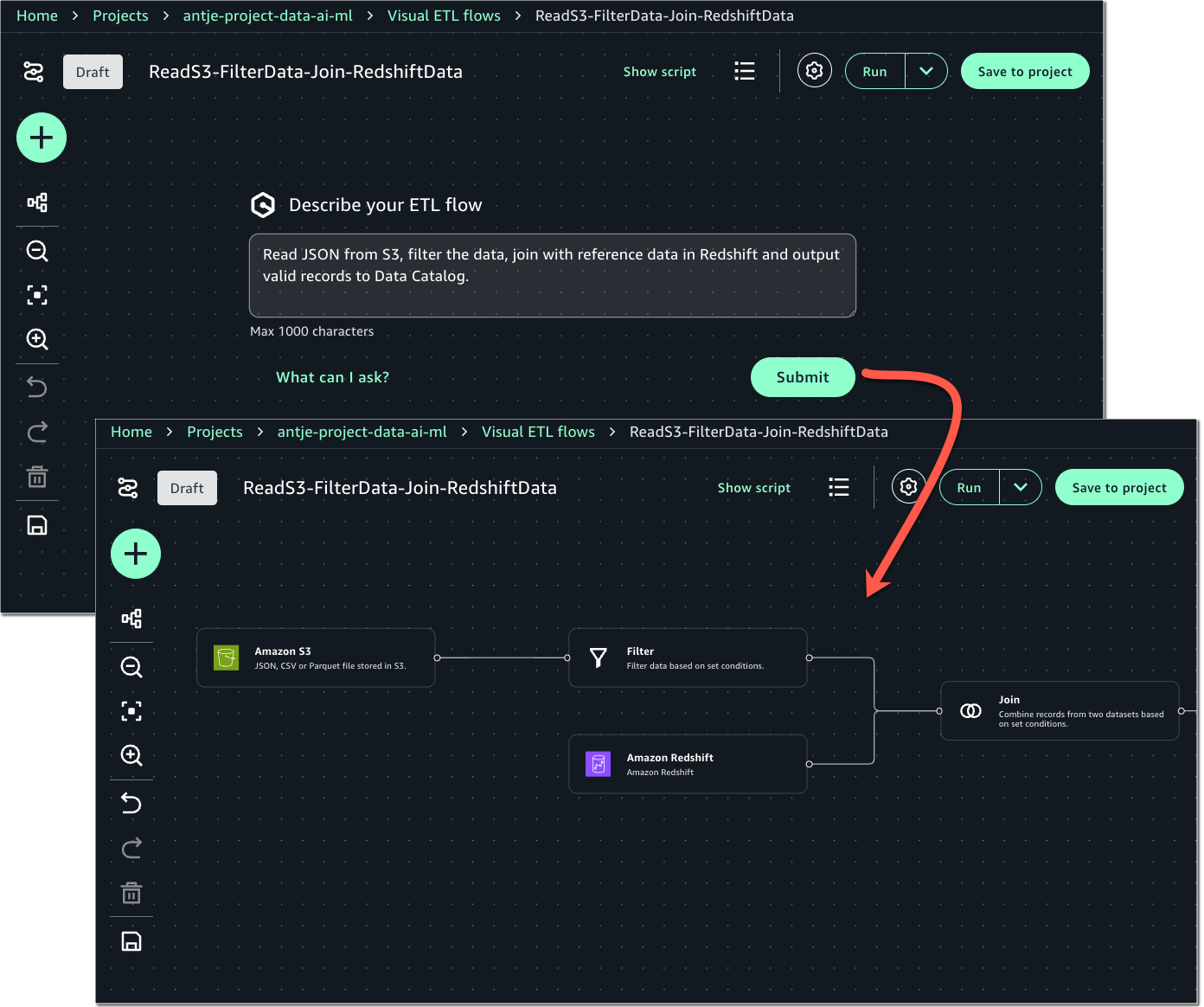Viewport: 1204px width, 1007px height.
Task: Click the Join overlapping circles icon
Action: (970, 711)
